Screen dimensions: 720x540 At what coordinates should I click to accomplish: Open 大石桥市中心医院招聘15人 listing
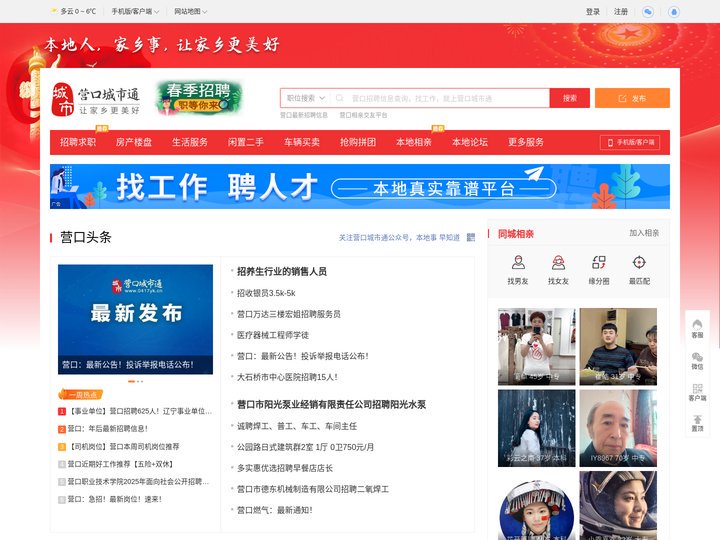(x=287, y=377)
